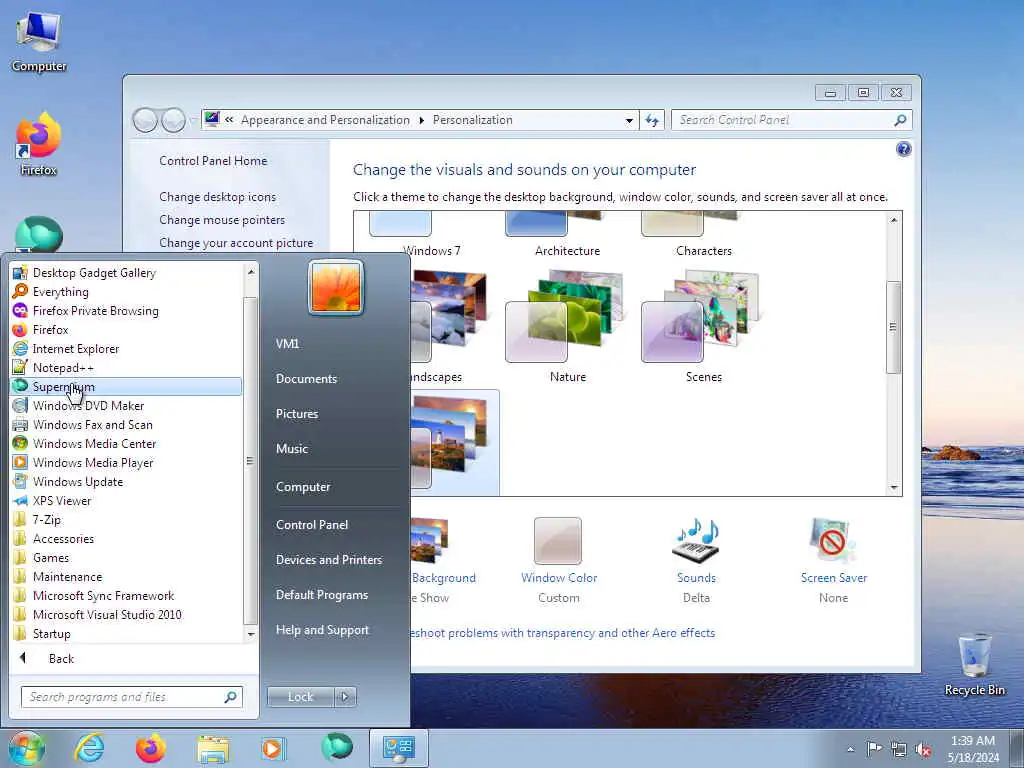Click the Start orb on the taskbar
Screen dimensions: 1024x768
27,748
